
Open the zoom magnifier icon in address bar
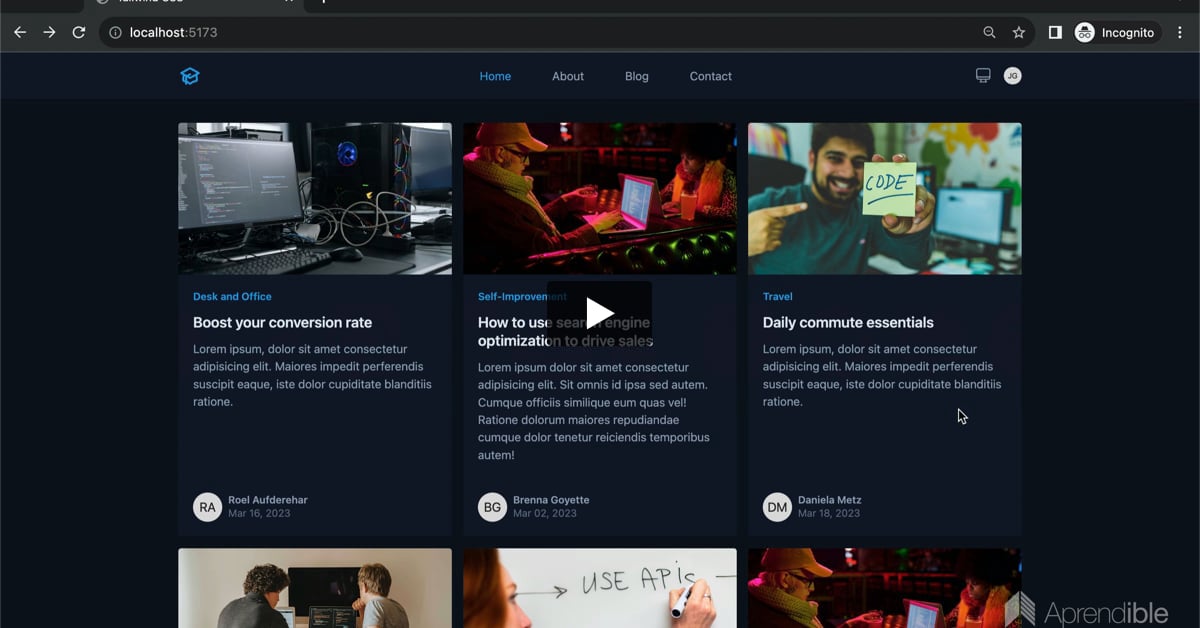(x=989, y=32)
